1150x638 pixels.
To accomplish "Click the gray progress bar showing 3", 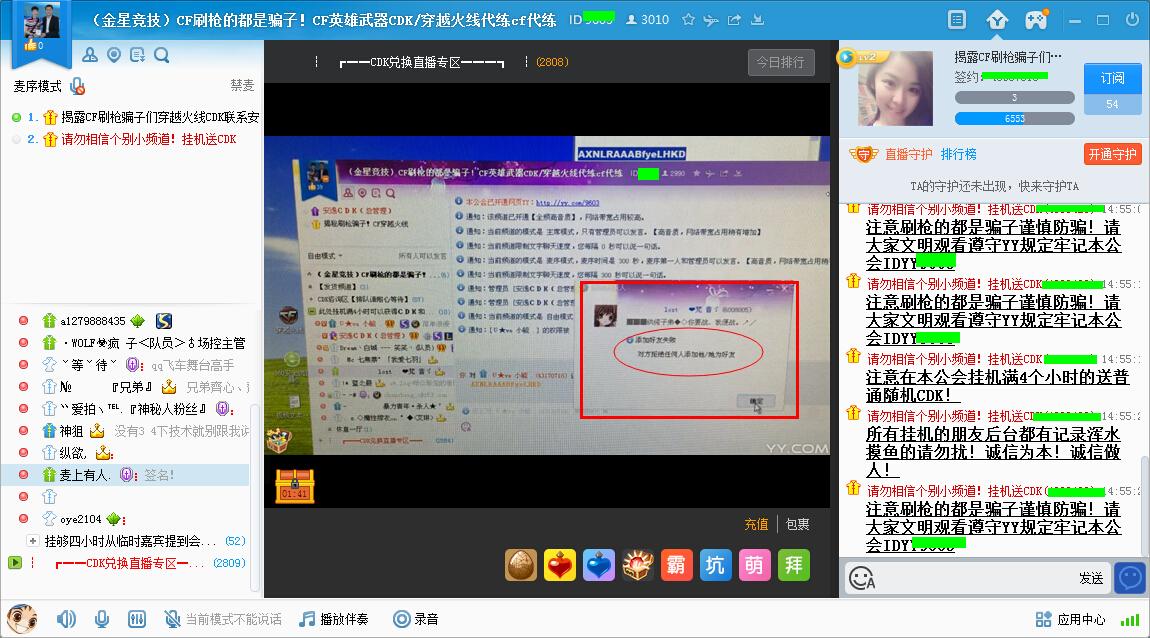I will [1014, 98].
